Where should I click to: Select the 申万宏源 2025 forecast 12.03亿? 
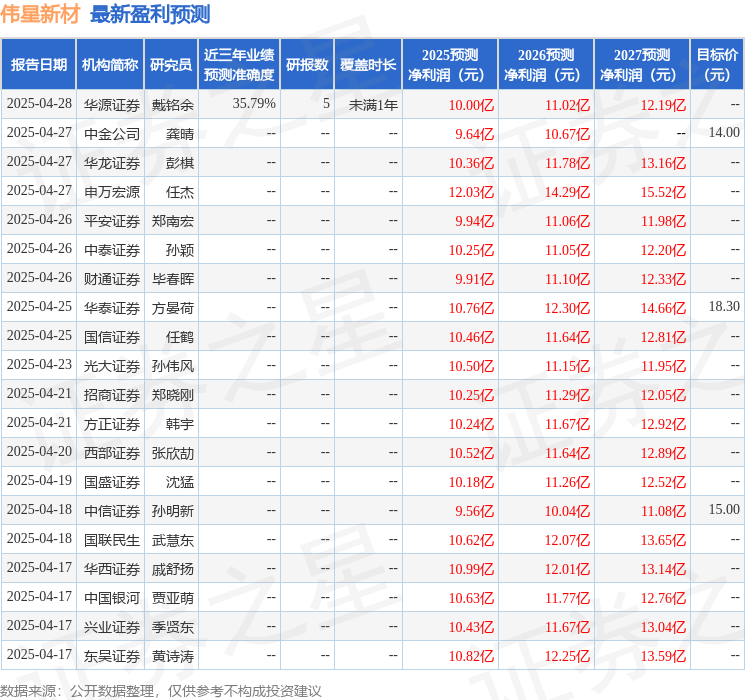(x=471, y=192)
